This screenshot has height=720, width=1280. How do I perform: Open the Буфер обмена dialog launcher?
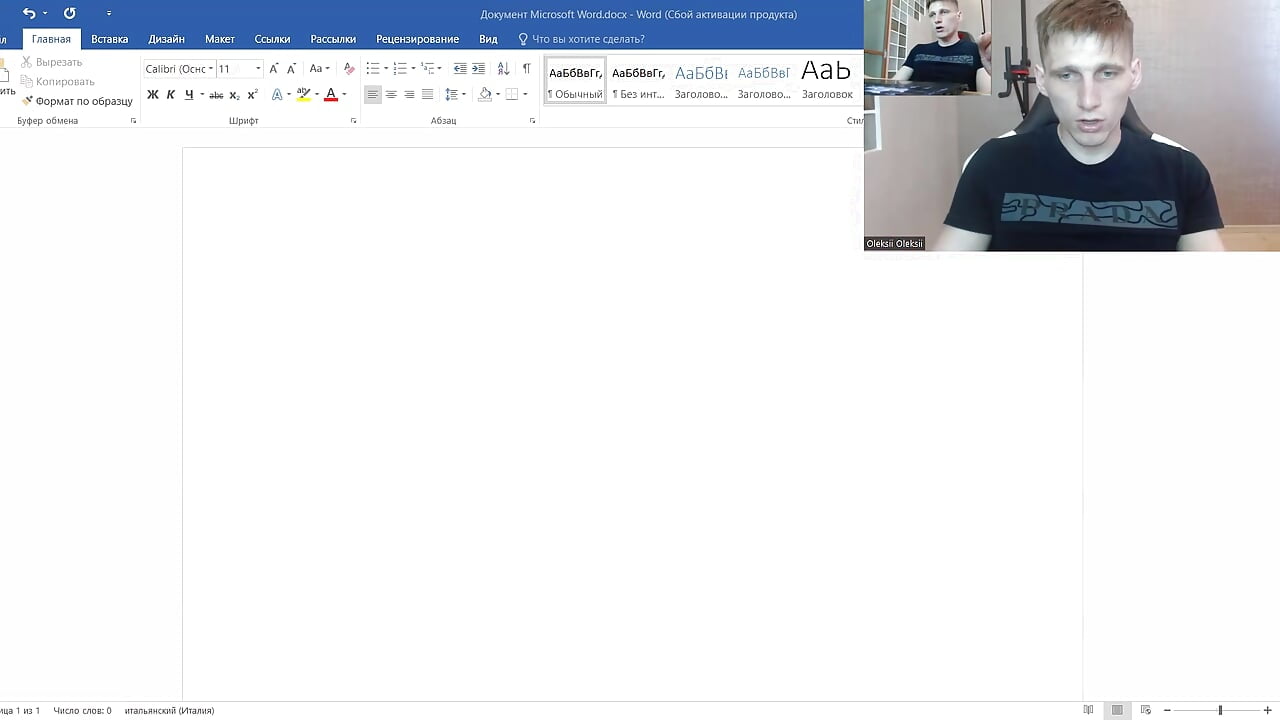click(x=133, y=121)
